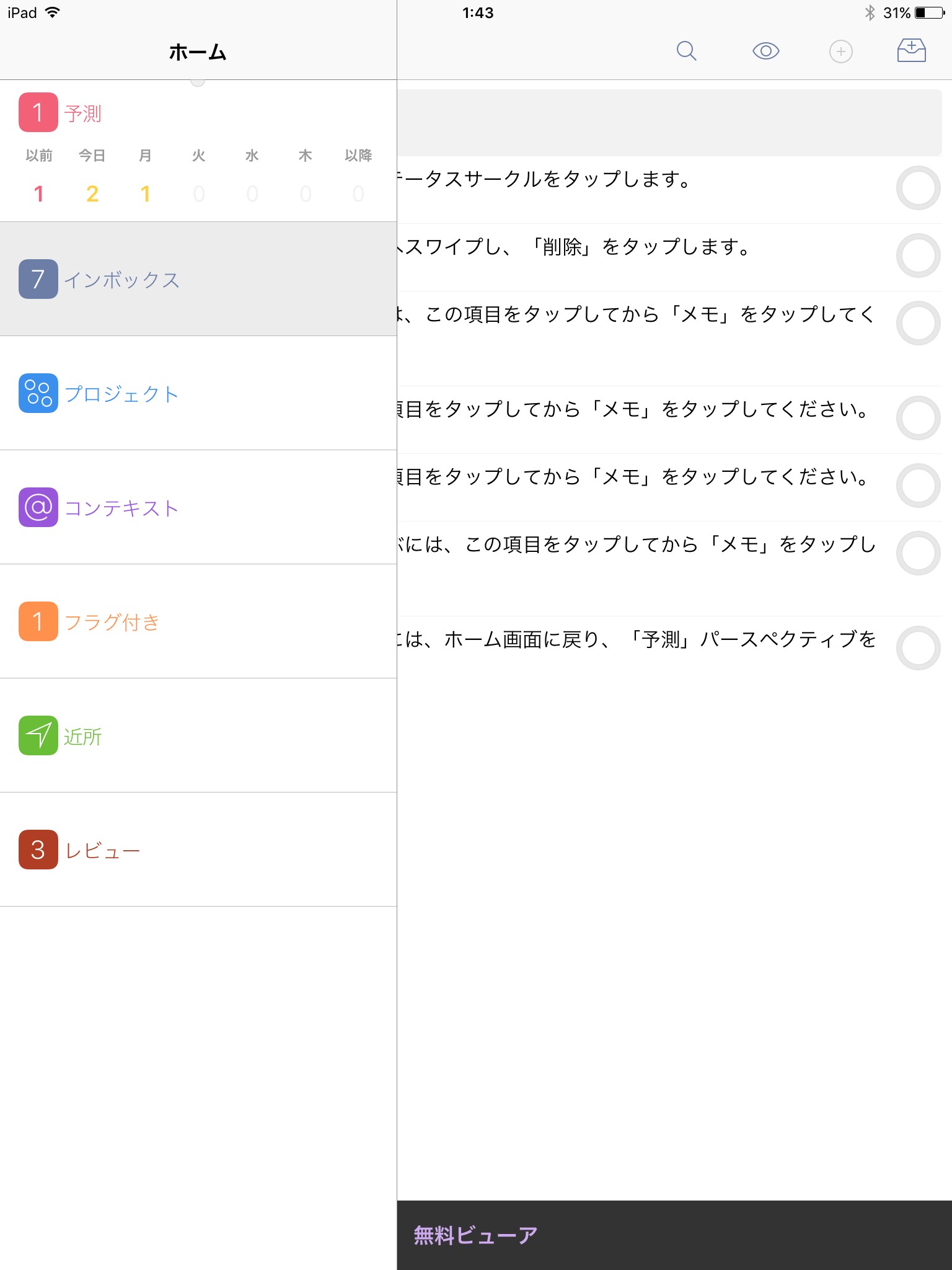Complete the task mentioning 「削除」

click(x=918, y=255)
